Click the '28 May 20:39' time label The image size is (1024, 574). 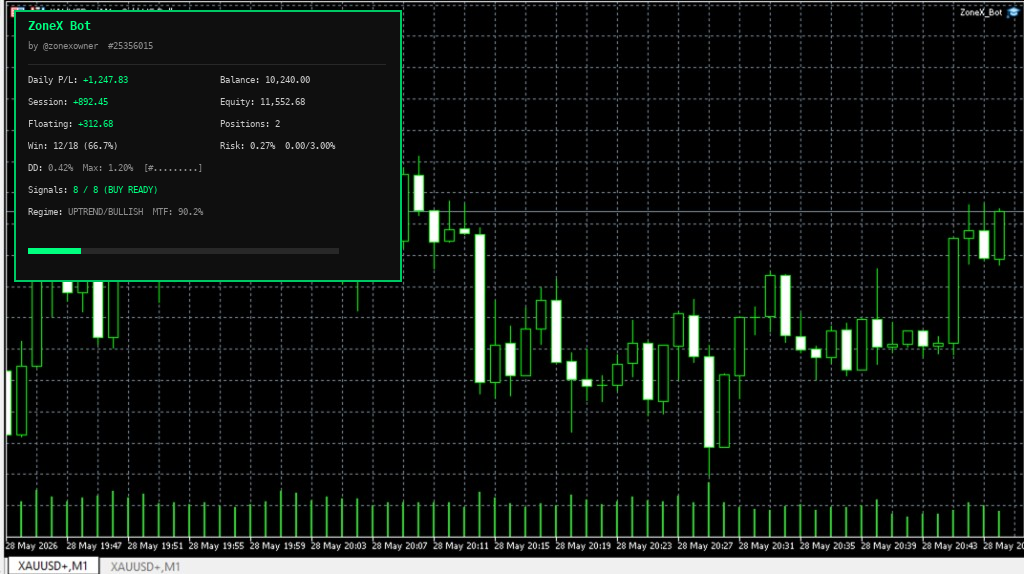point(888,546)
